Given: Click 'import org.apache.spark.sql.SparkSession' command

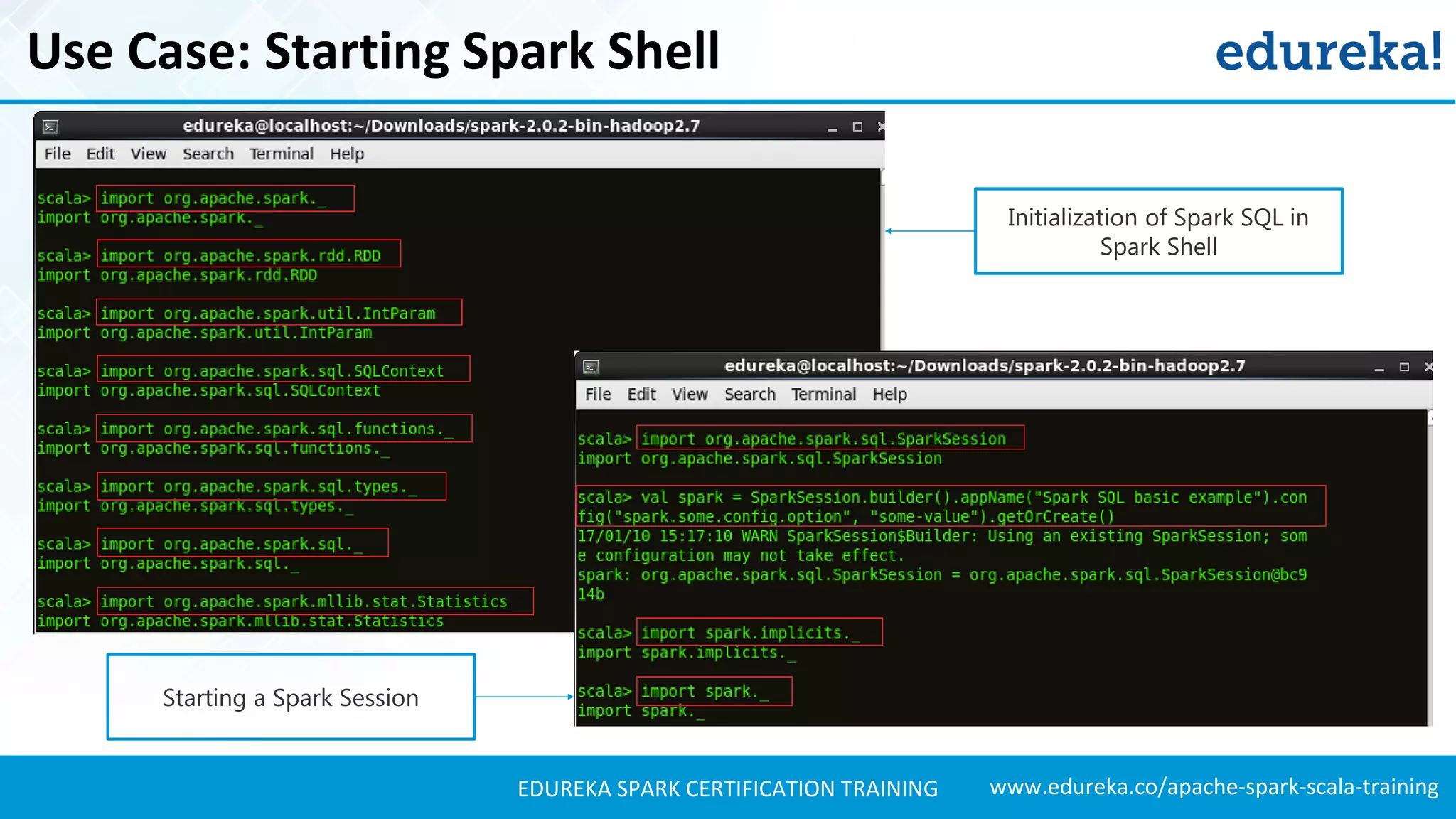Looking at the screenshot, I should (830, 438).
